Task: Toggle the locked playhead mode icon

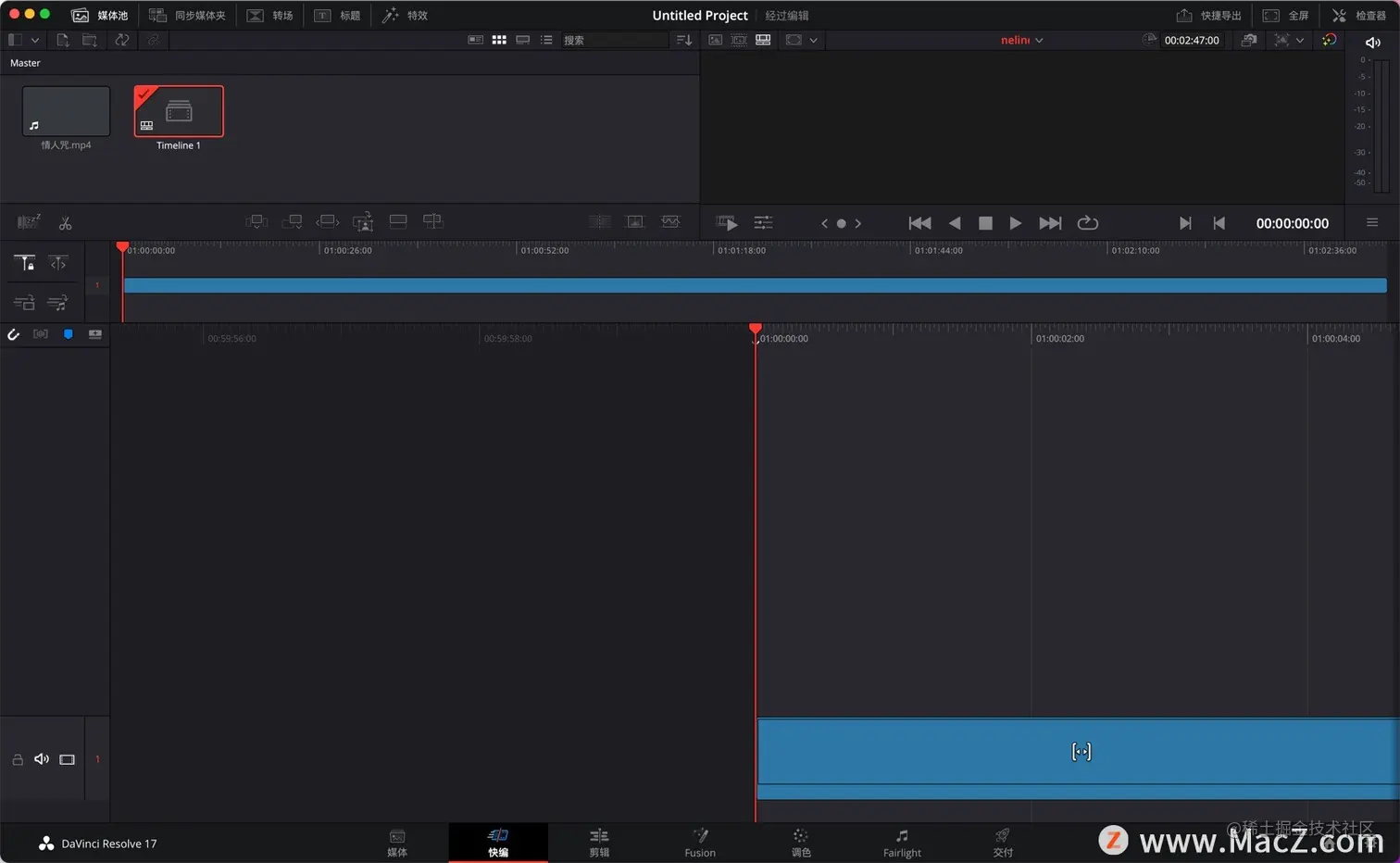Action: [x=25, y=264]
